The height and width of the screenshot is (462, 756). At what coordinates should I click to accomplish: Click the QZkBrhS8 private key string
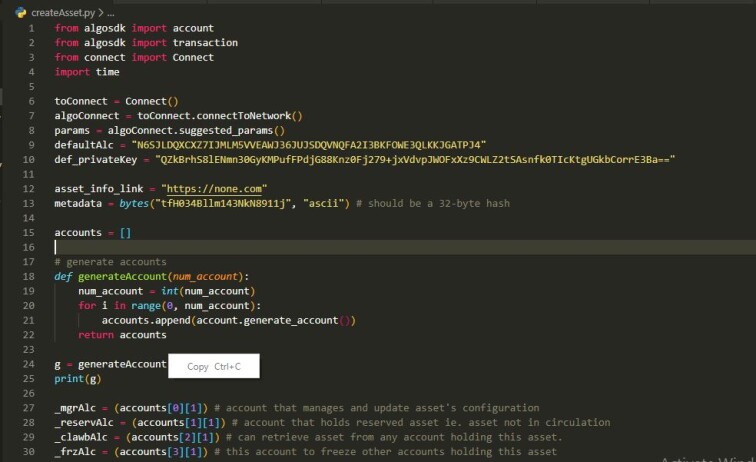point(415,160)
